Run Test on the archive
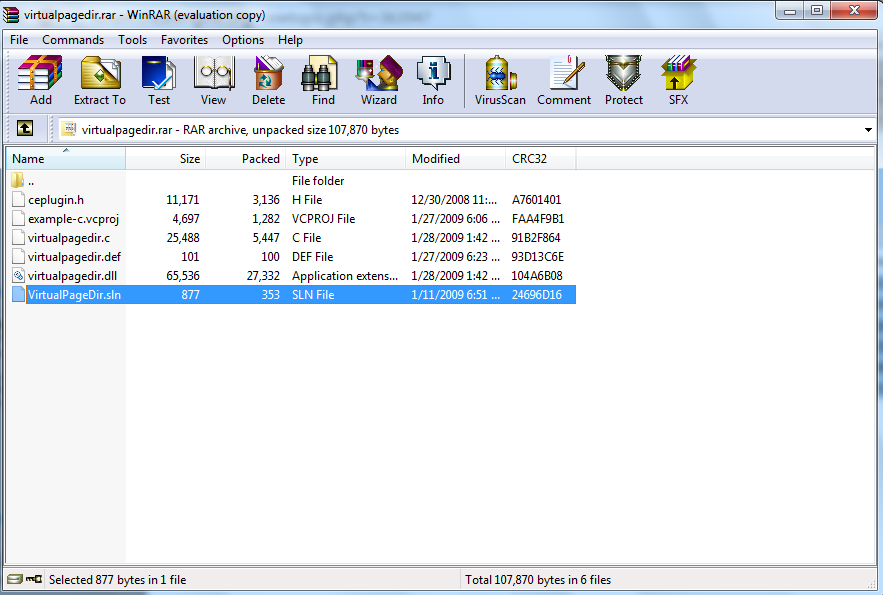Image resolution: width=883 pixels, height=595 pixels. tap(158, 80)
